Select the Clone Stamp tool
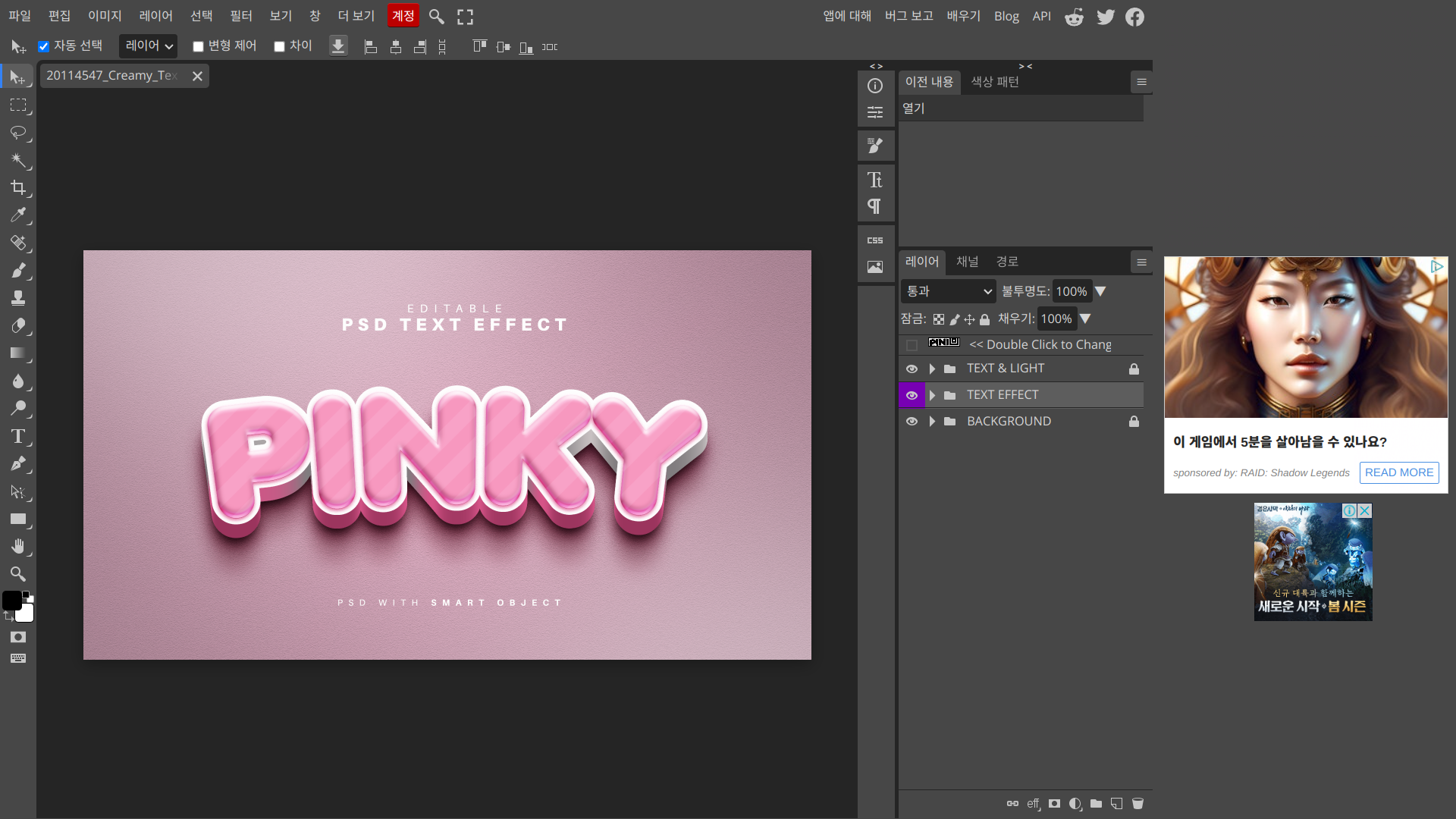The width and height of the screenshot is (1456, 819). coord(18,298)
